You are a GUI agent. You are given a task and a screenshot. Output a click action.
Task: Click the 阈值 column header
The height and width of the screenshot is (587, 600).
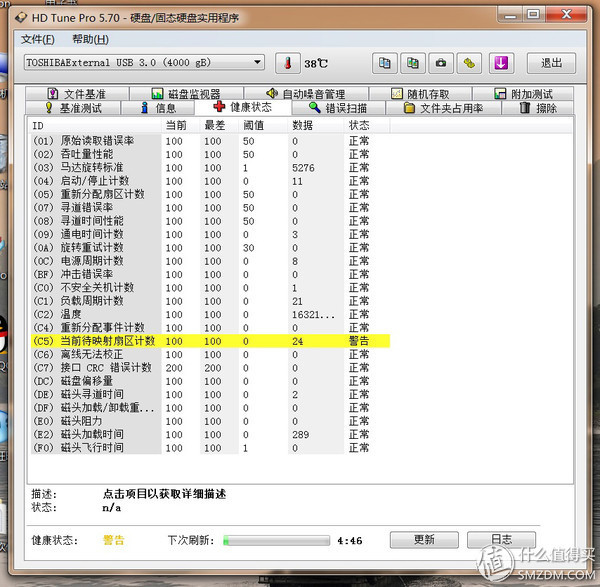(x=263, y=126)
